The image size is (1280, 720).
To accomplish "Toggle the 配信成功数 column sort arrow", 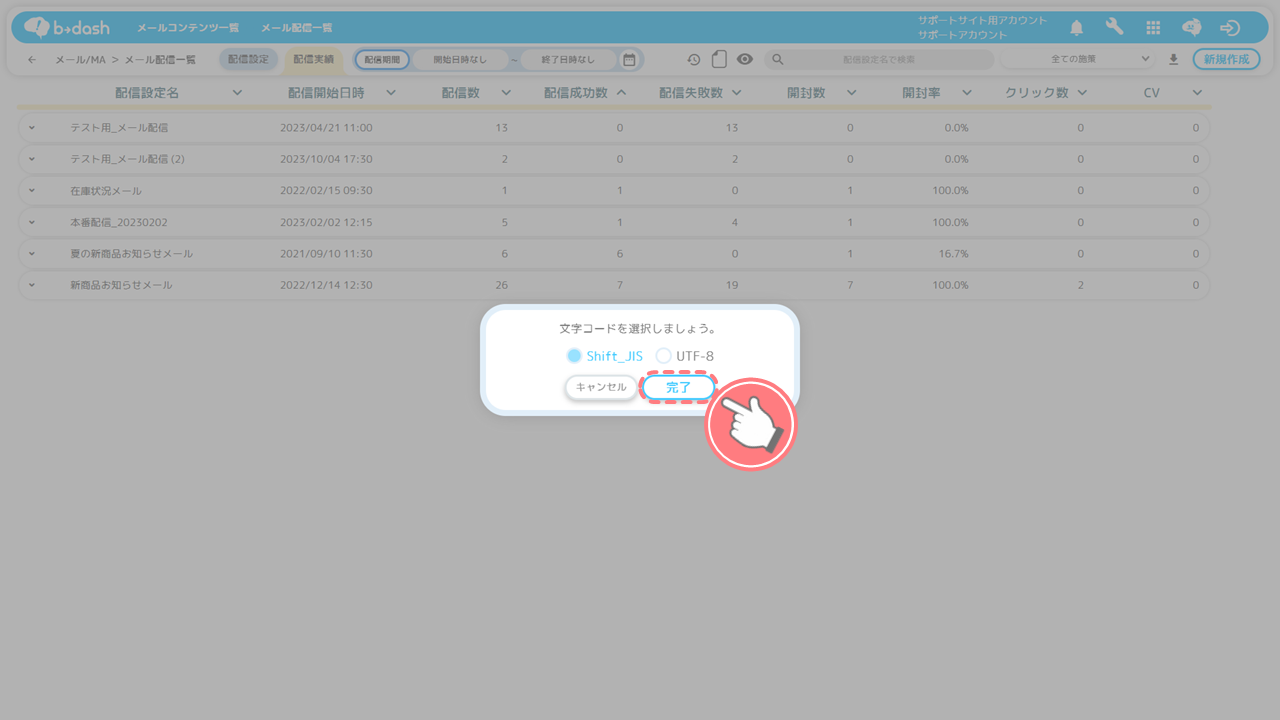I will 621,93.
